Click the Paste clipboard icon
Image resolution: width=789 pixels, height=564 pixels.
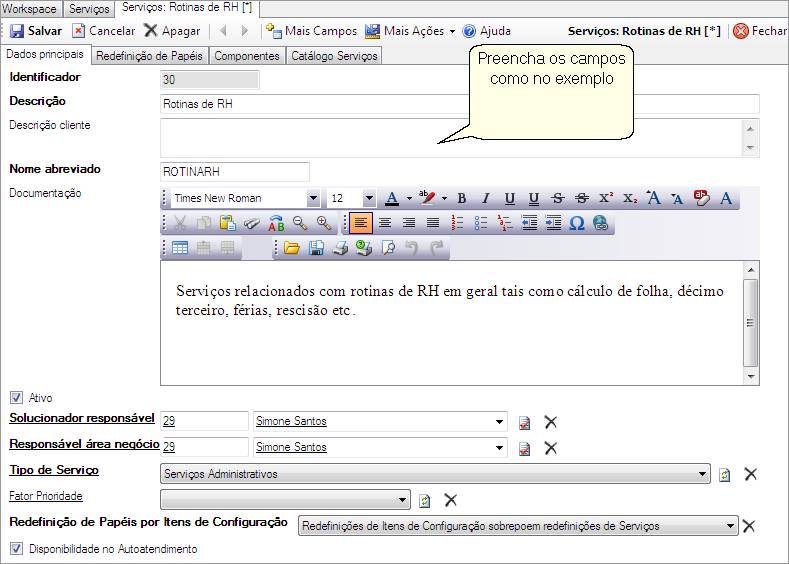pyautogui.click(x=228, y=223)
